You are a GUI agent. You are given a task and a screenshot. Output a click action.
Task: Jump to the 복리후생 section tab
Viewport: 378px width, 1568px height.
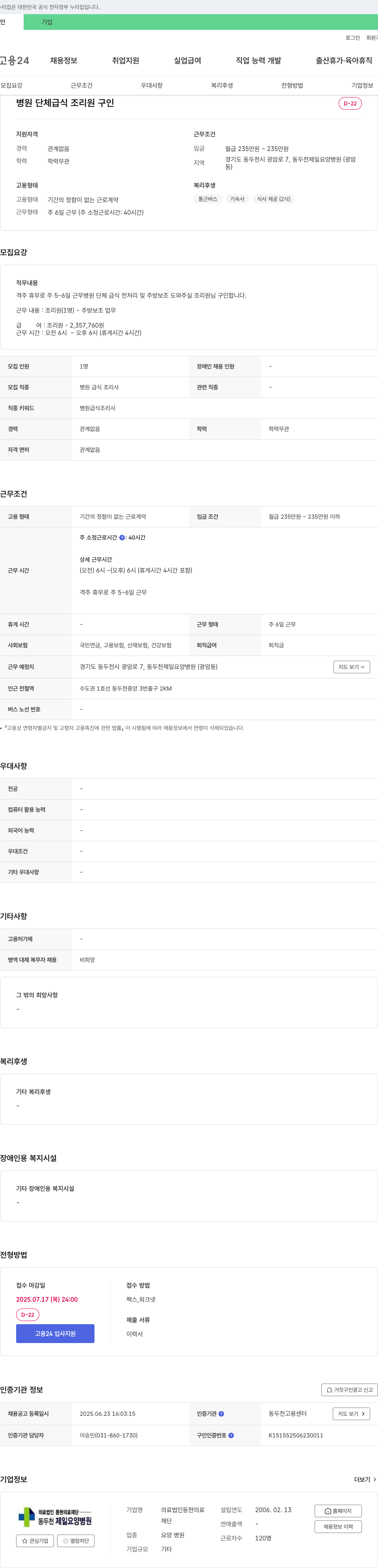(222, 85)
